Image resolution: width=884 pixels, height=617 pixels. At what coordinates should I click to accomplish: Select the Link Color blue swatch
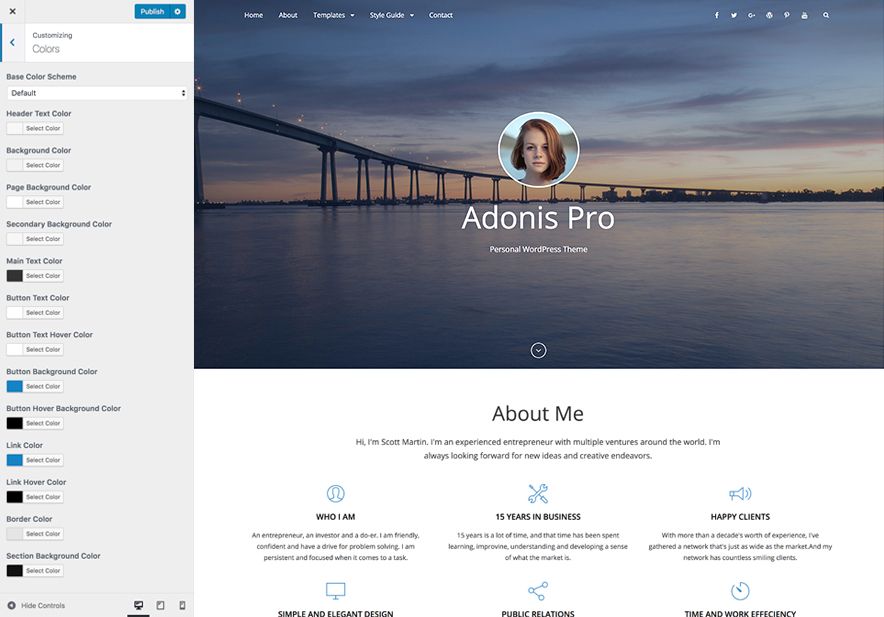click(15, 460)
